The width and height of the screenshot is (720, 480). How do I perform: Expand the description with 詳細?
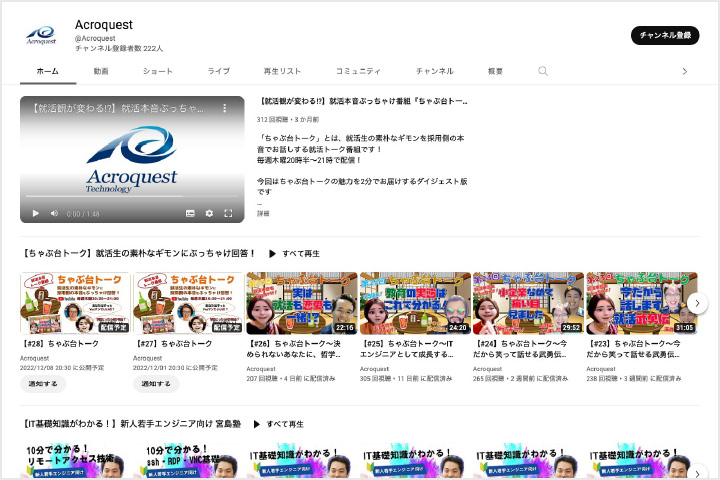point(263,214)
